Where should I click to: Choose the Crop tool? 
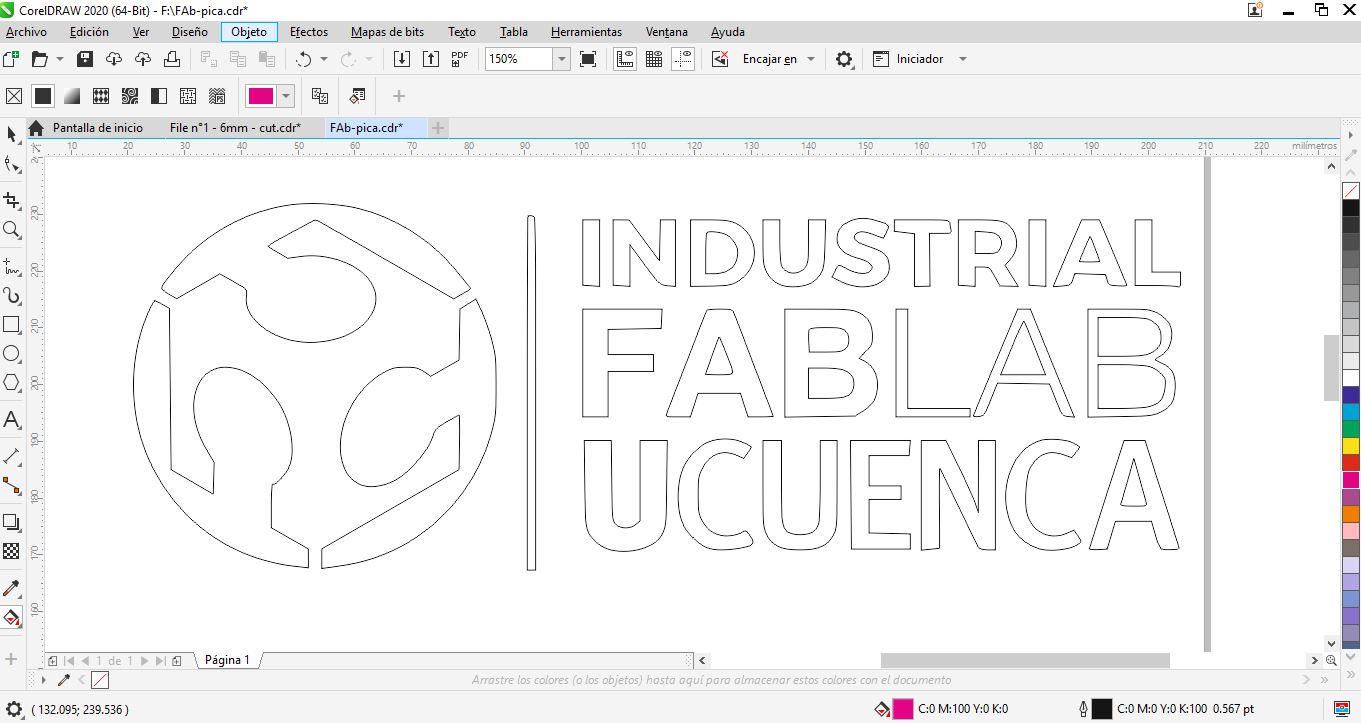pyautogui.click(x=12, y=200)
